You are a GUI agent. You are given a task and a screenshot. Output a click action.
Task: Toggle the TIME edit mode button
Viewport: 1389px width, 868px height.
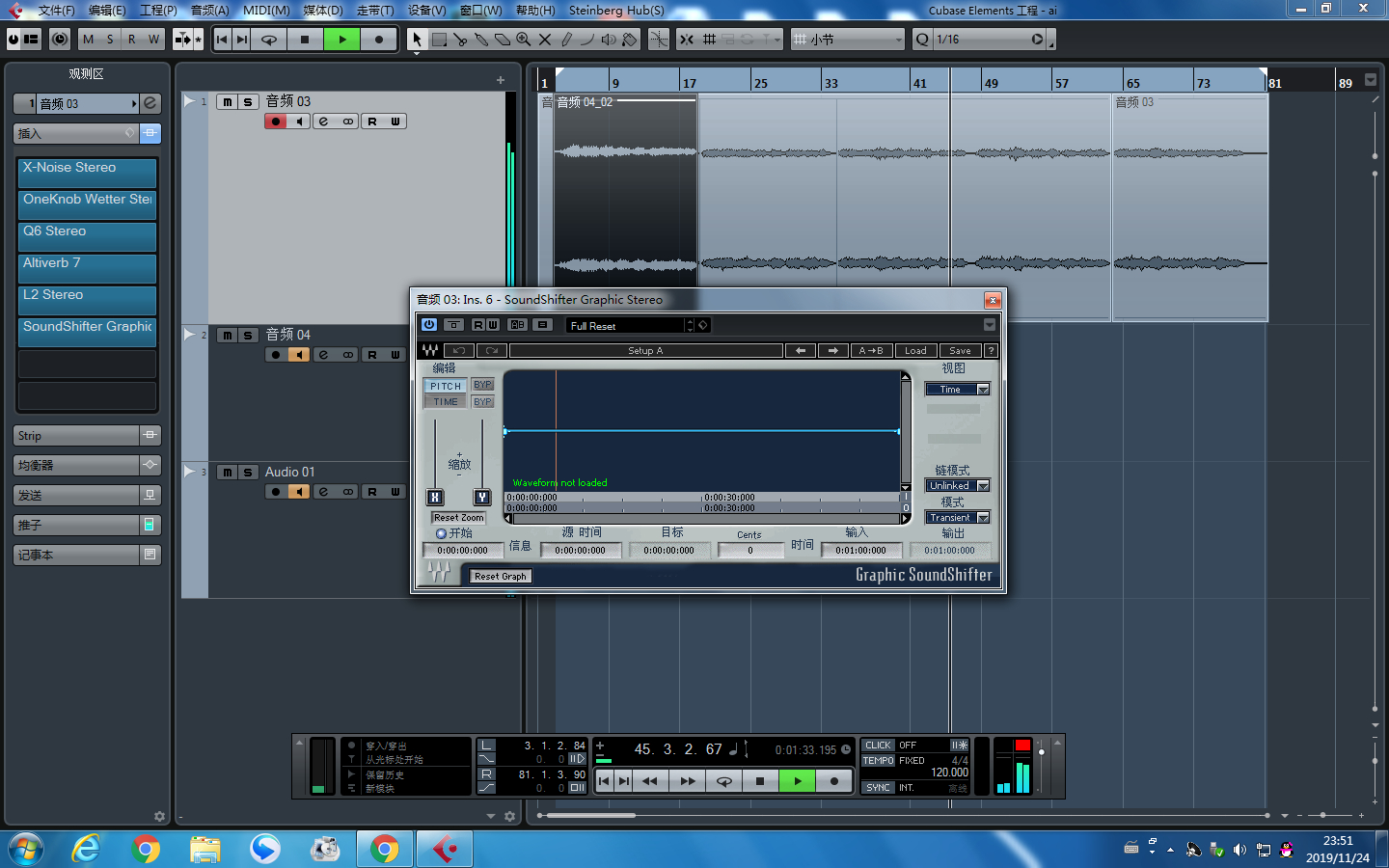(446, 402)
